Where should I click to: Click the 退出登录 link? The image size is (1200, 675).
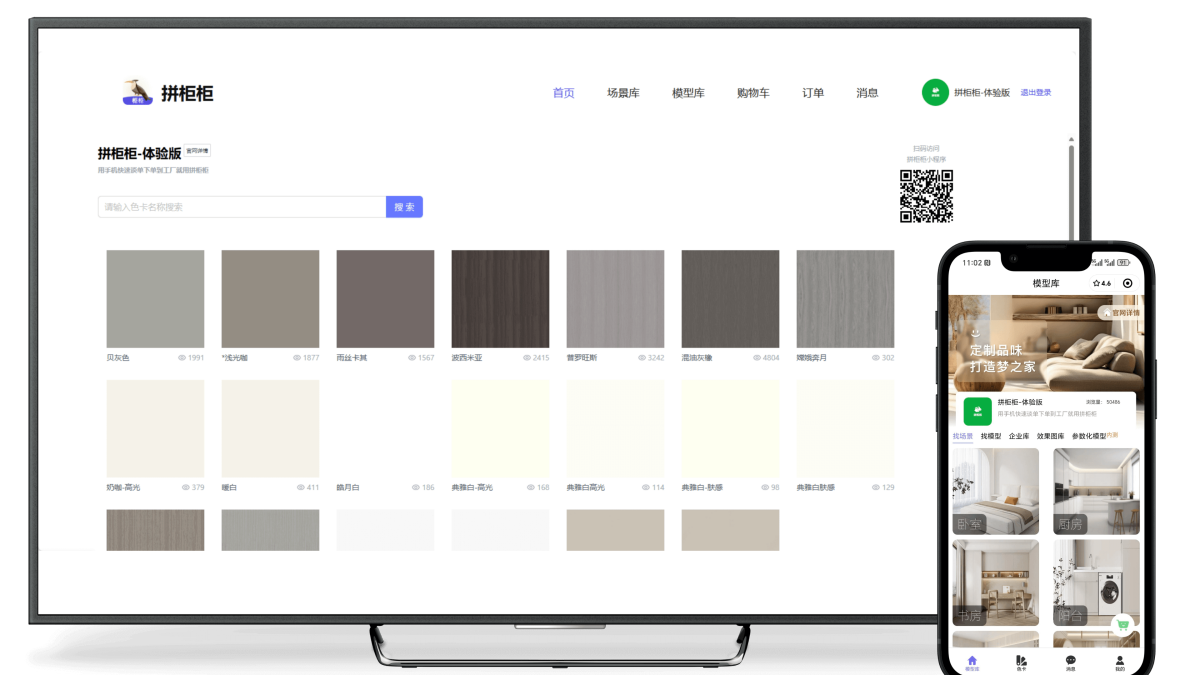click(1035, 93)
